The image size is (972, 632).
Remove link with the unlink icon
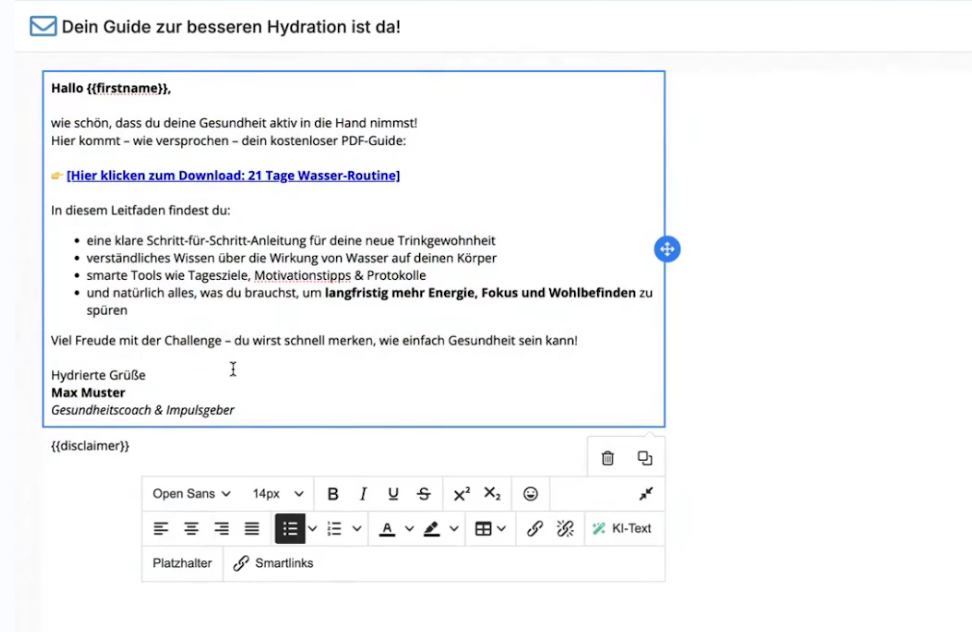click(x=565, y=529)
